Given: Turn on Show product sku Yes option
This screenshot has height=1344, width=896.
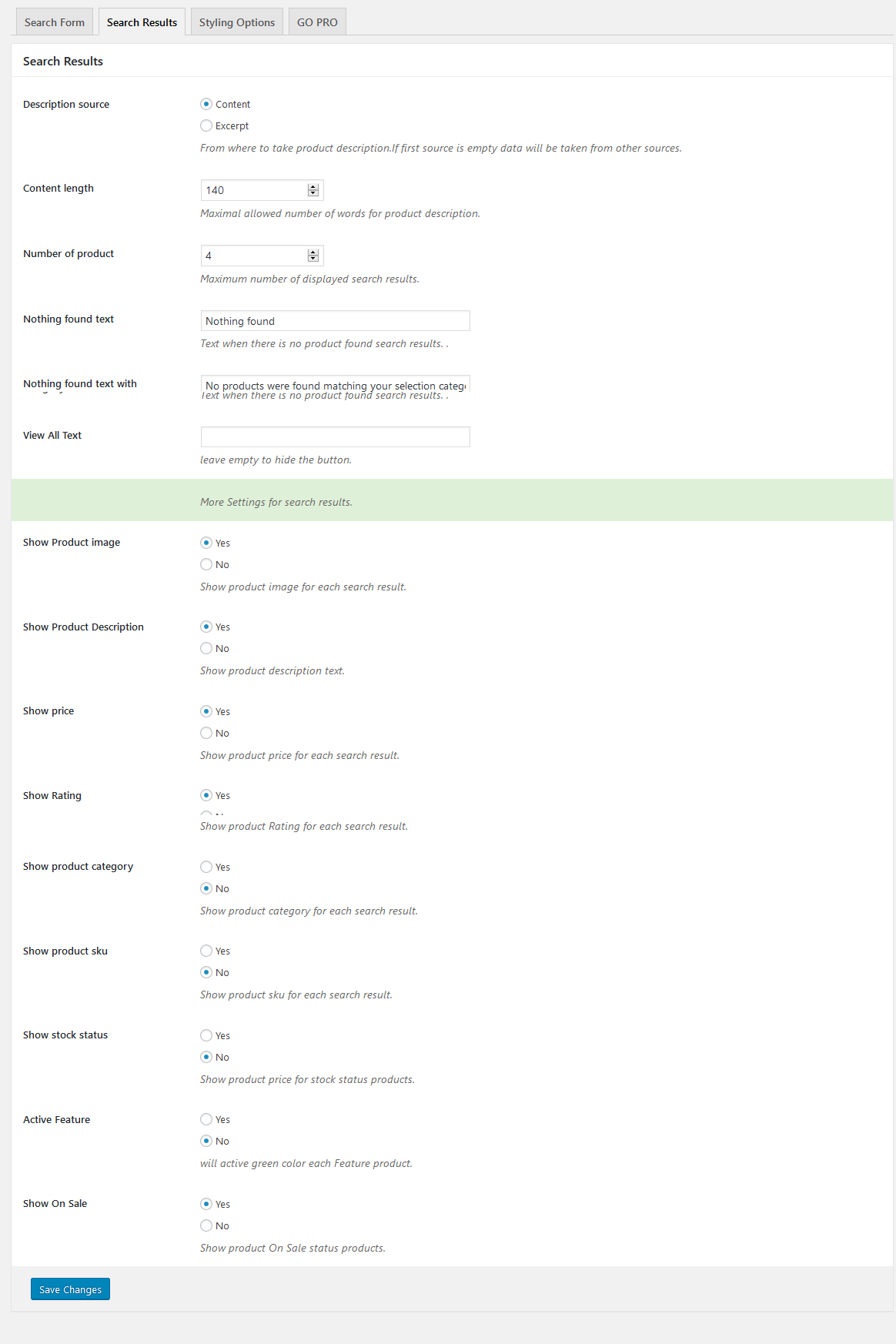Looking at the screenshot, I should (206, 951).
